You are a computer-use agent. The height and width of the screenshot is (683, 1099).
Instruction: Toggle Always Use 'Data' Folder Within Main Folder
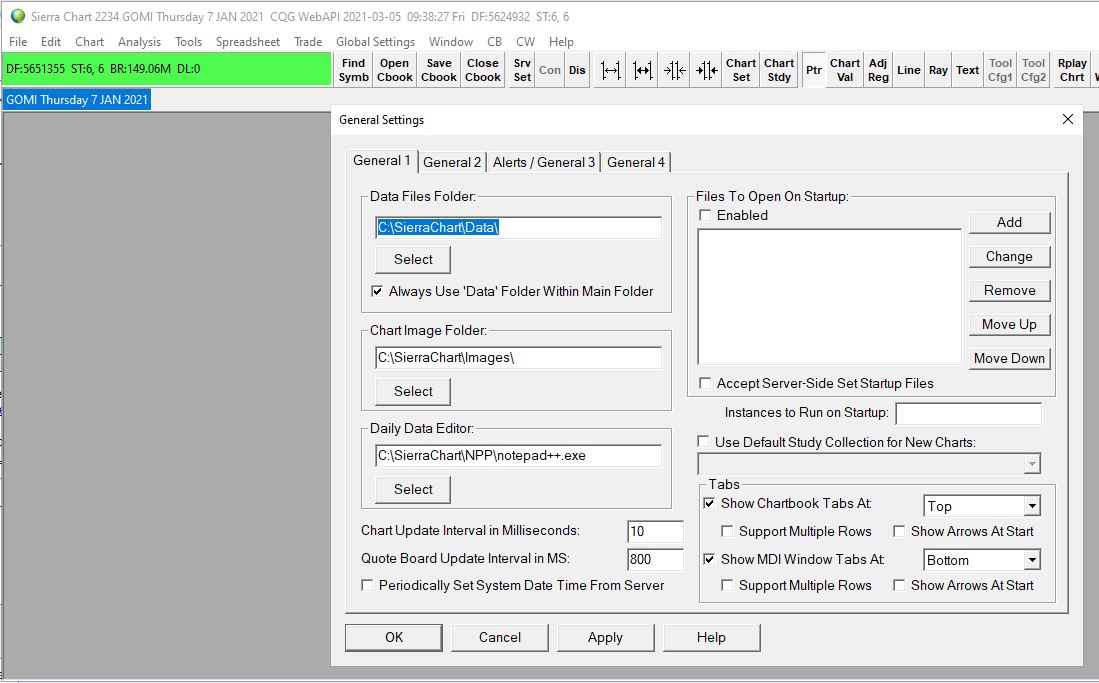pos(377,291)
